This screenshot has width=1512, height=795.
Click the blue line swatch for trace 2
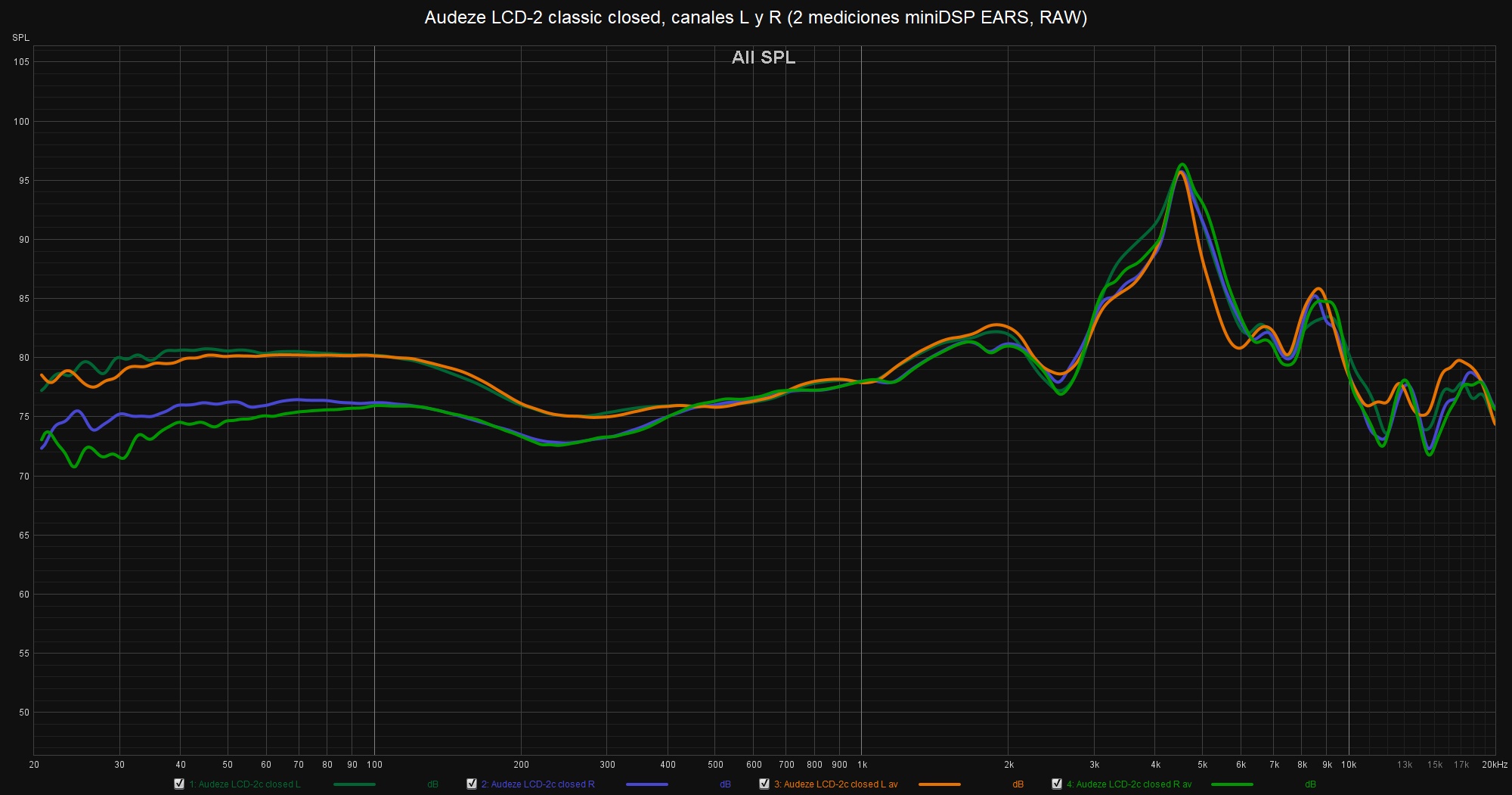pyautogui.click(x=646, y=784)
